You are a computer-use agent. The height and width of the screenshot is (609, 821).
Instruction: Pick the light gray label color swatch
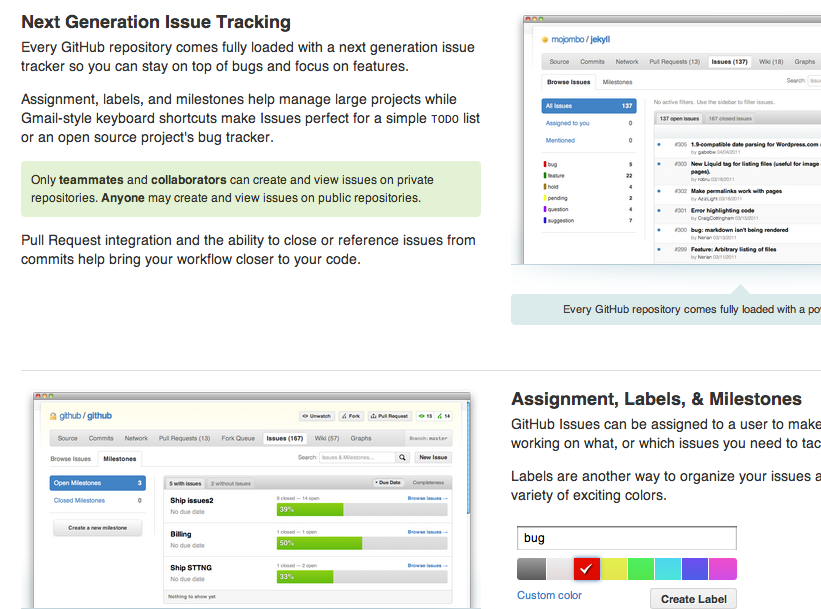[x=560, y=569]
